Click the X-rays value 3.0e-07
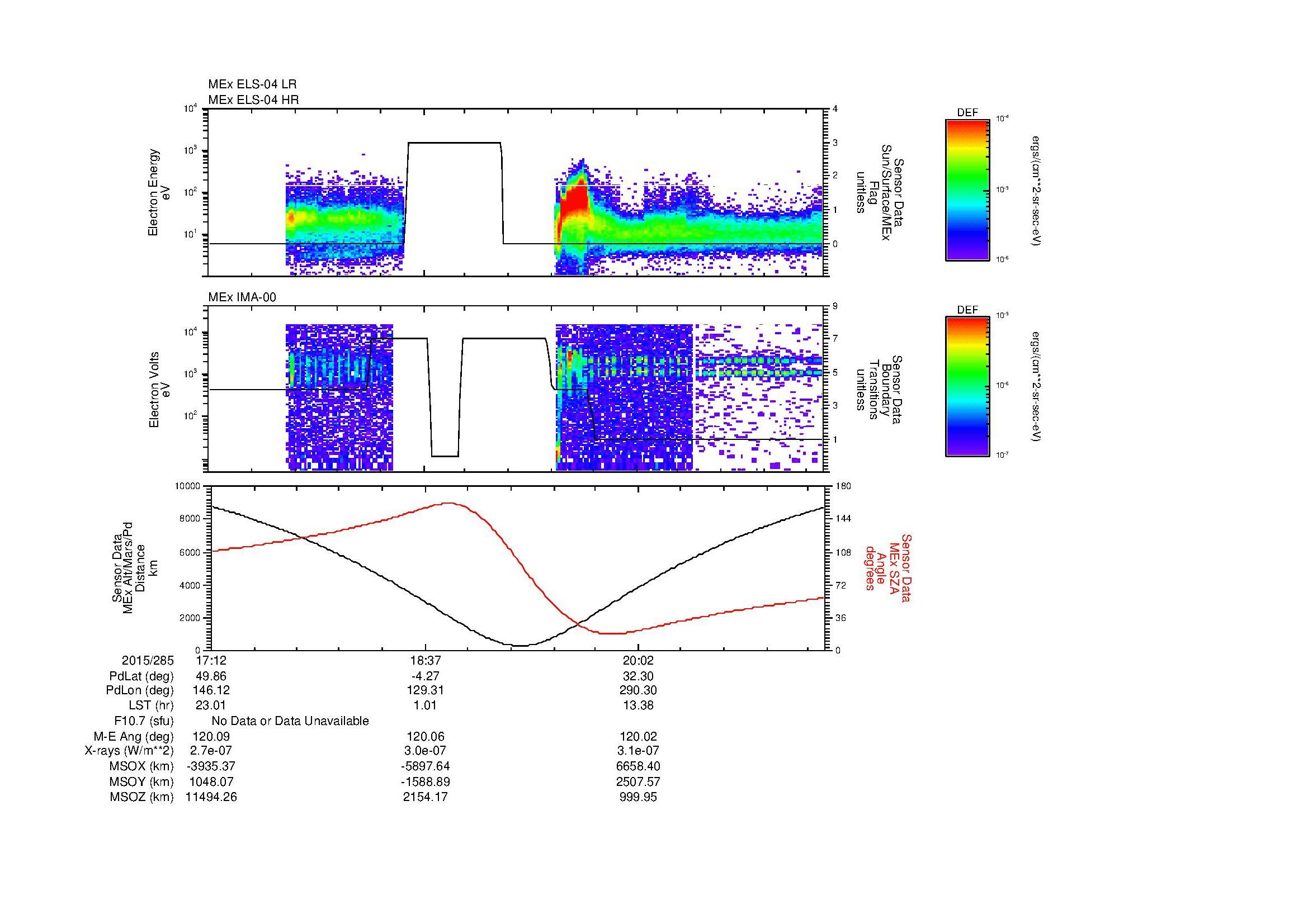The image size is (1308, 924). coord(425,751)
